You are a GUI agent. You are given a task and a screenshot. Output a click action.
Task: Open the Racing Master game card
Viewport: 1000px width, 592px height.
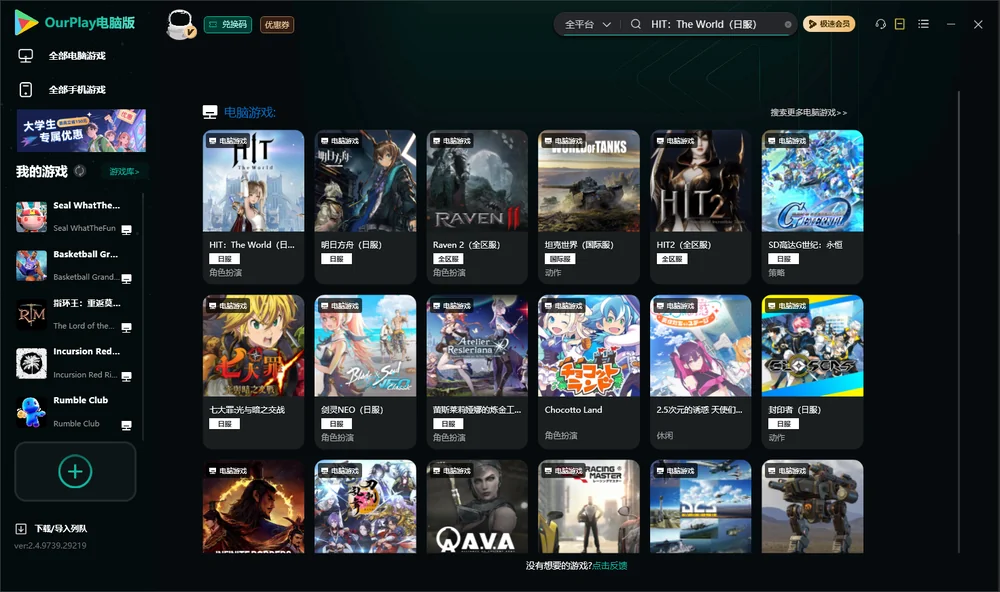tap(589, 507)
